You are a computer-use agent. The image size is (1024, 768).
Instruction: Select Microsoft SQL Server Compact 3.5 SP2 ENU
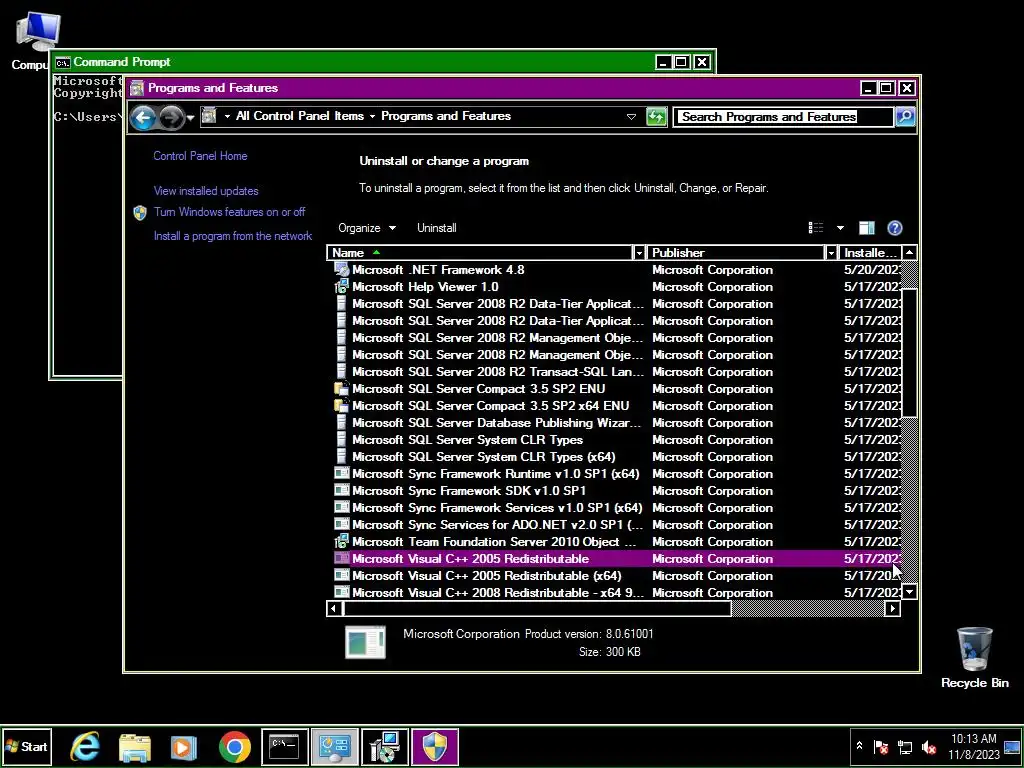click(x=616, y=389)
